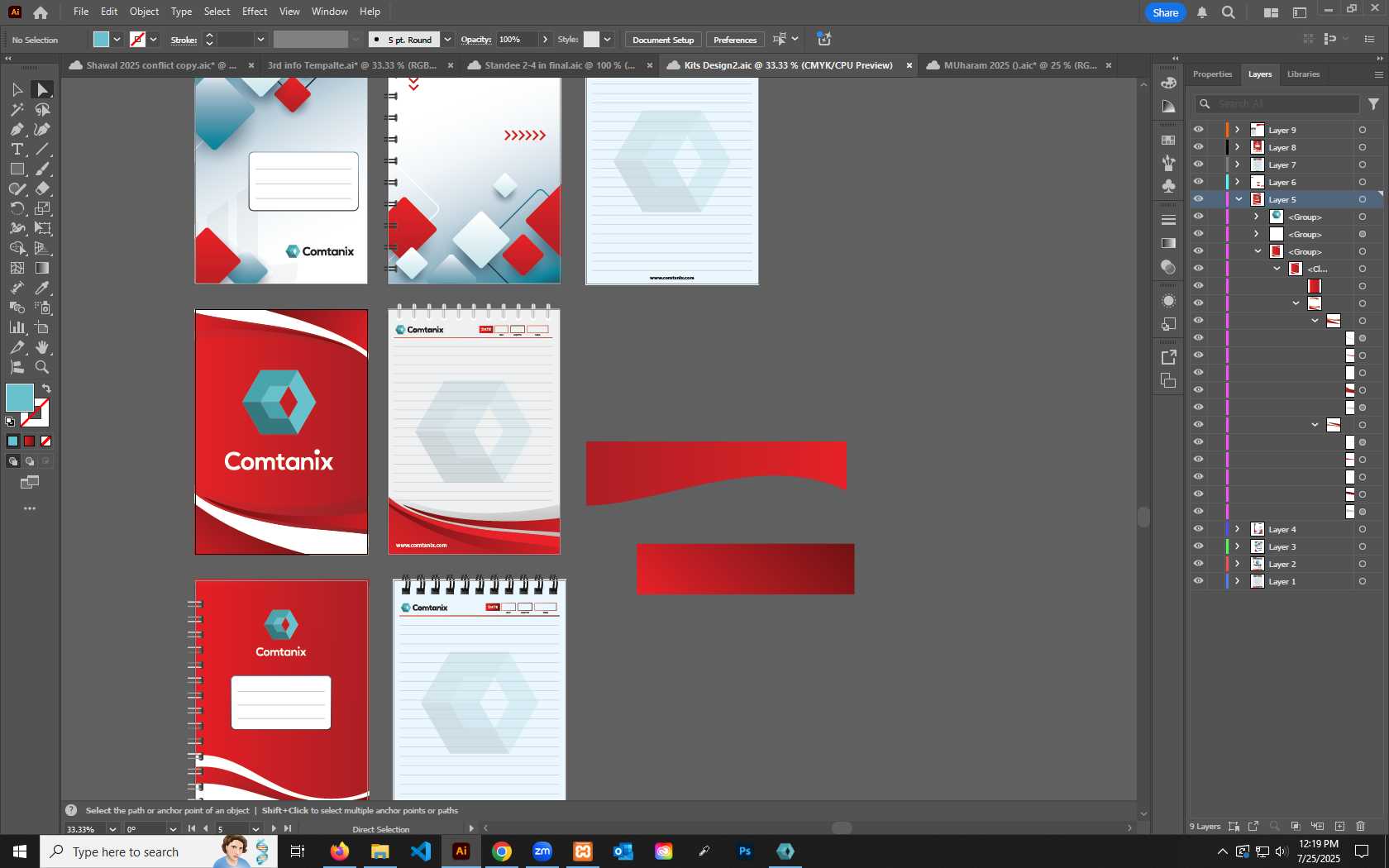Hide Layer 6 visibility eye
1389x868 pixels.
[1198, 182]
